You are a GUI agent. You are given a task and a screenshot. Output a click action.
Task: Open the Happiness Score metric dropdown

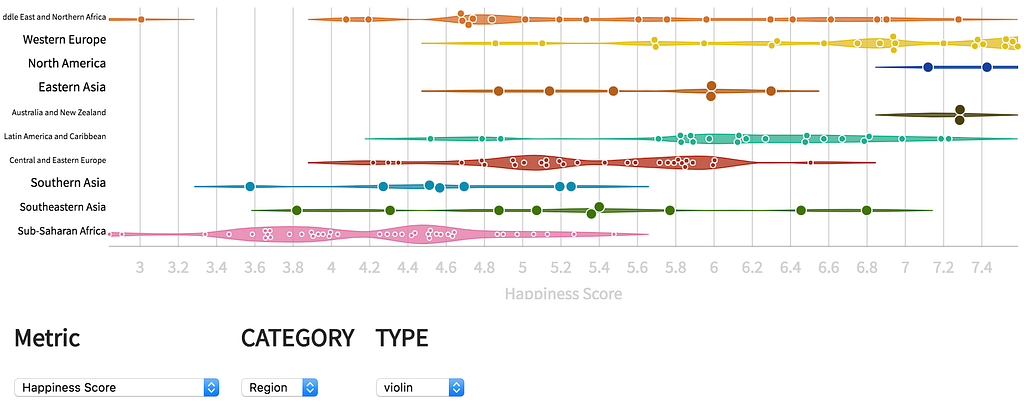[x=116, y=388]
